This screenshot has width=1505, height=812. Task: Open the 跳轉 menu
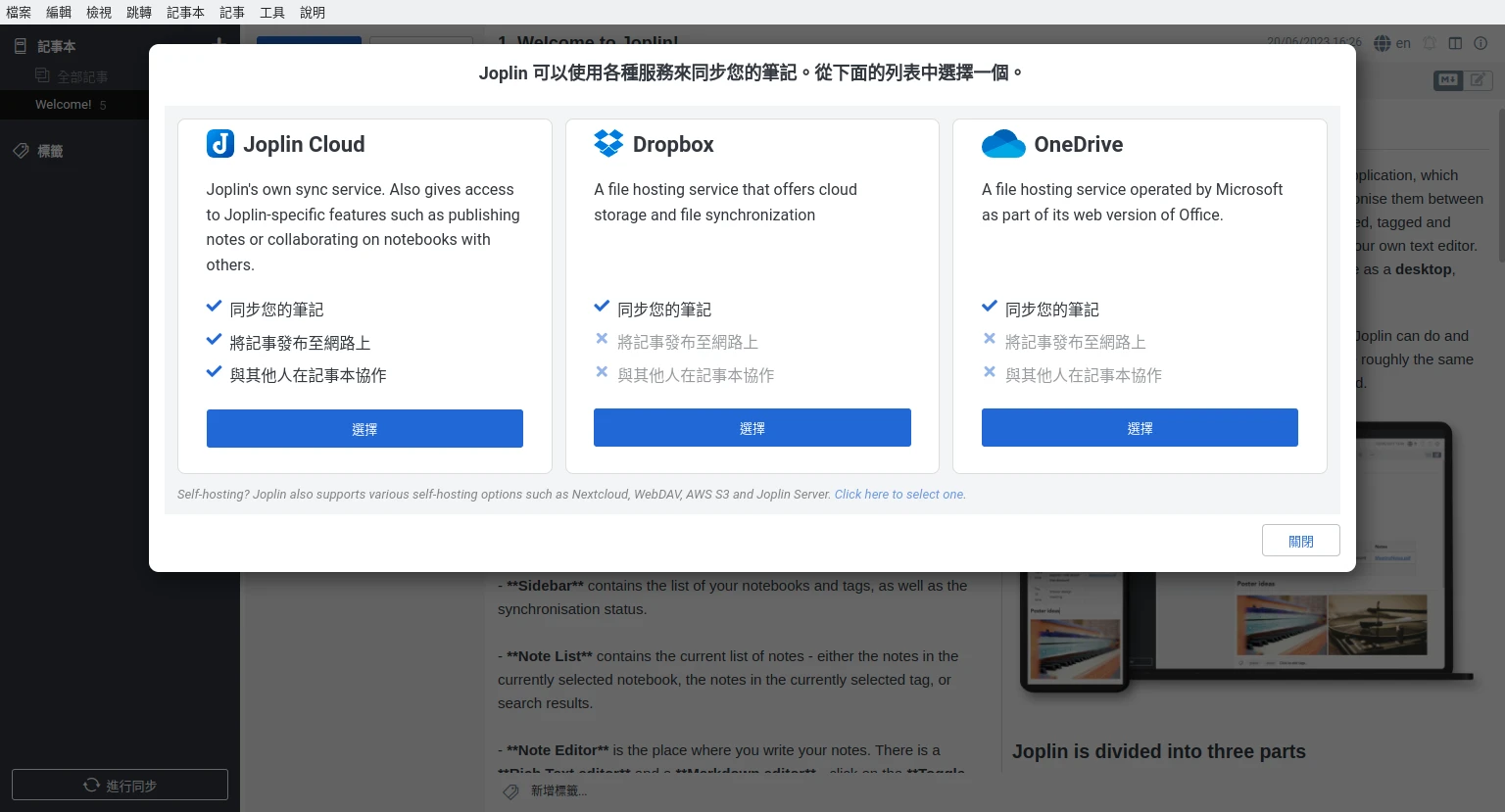coord(139,13)
